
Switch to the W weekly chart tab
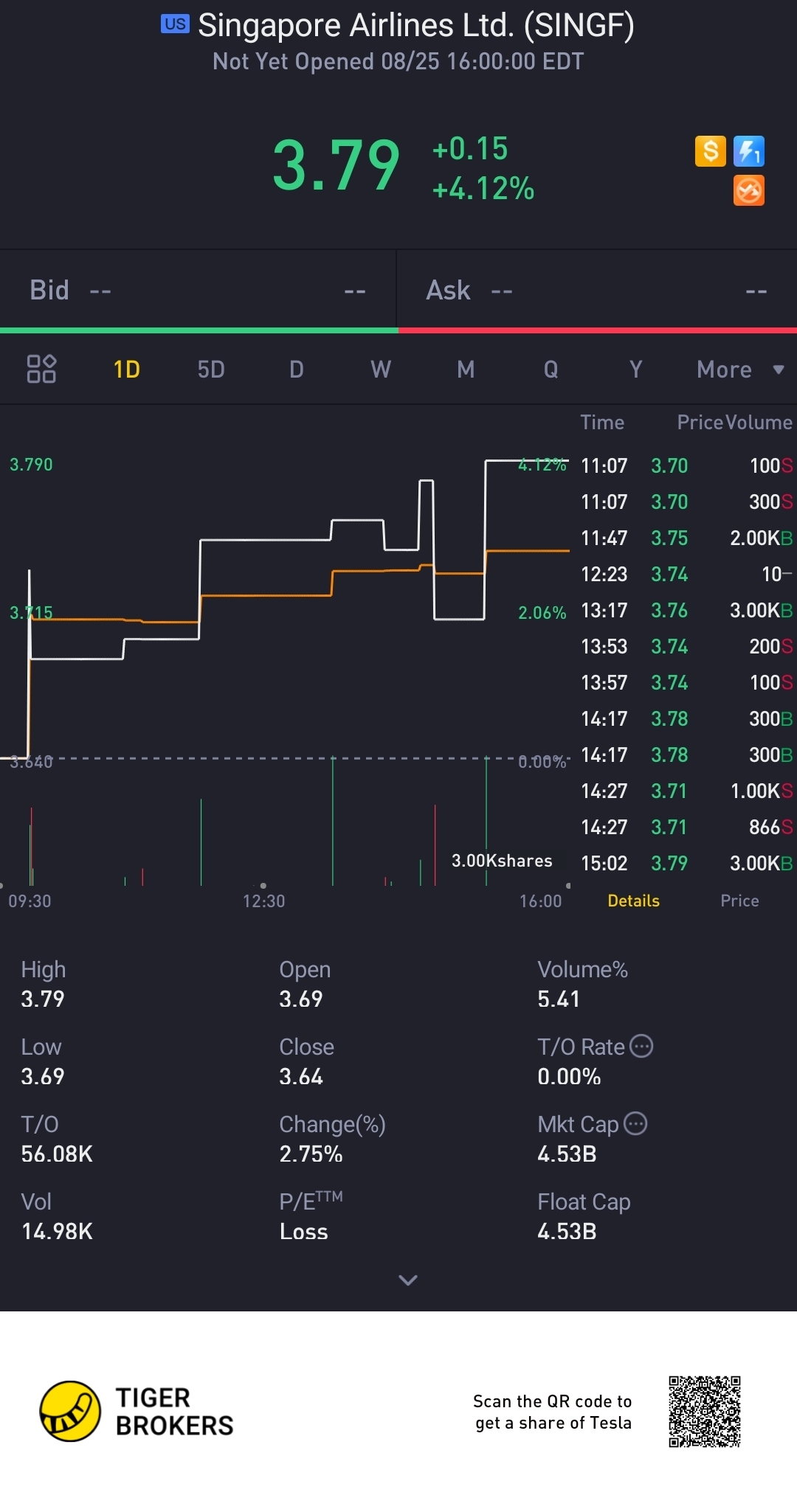(x=381, y=369)
